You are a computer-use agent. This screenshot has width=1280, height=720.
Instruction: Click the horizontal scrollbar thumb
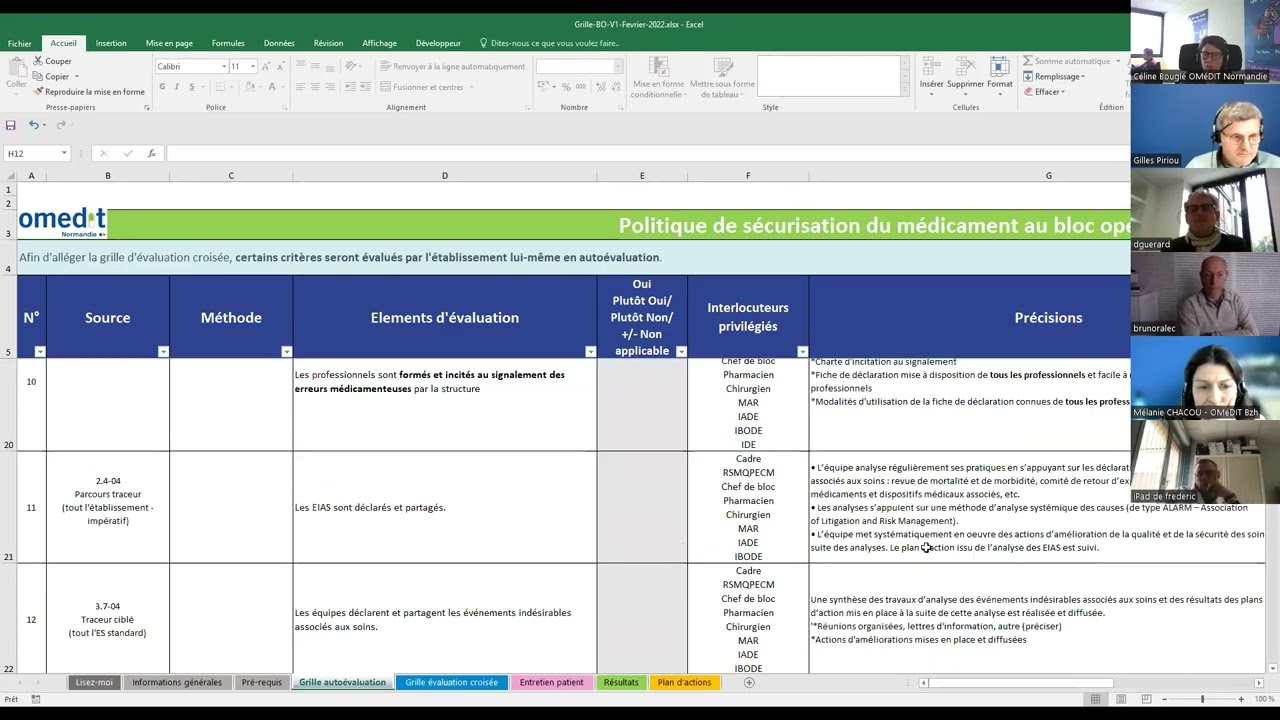tap(1020, 683)
